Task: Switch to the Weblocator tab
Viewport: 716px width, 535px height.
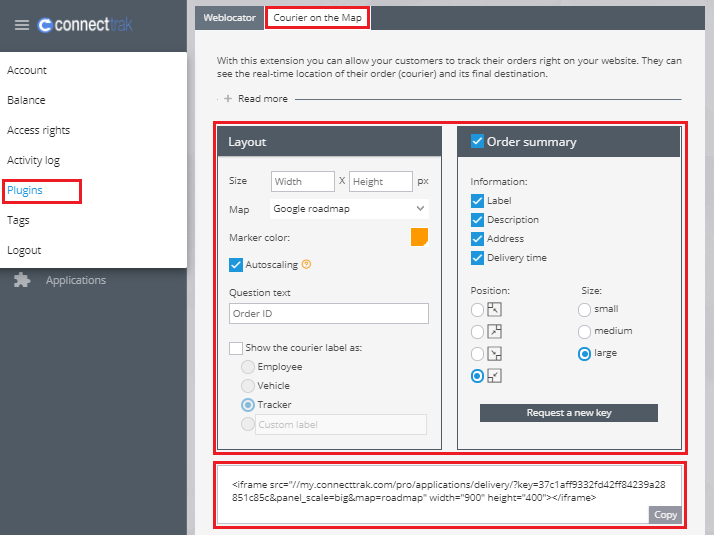Action: coord(229,18)
